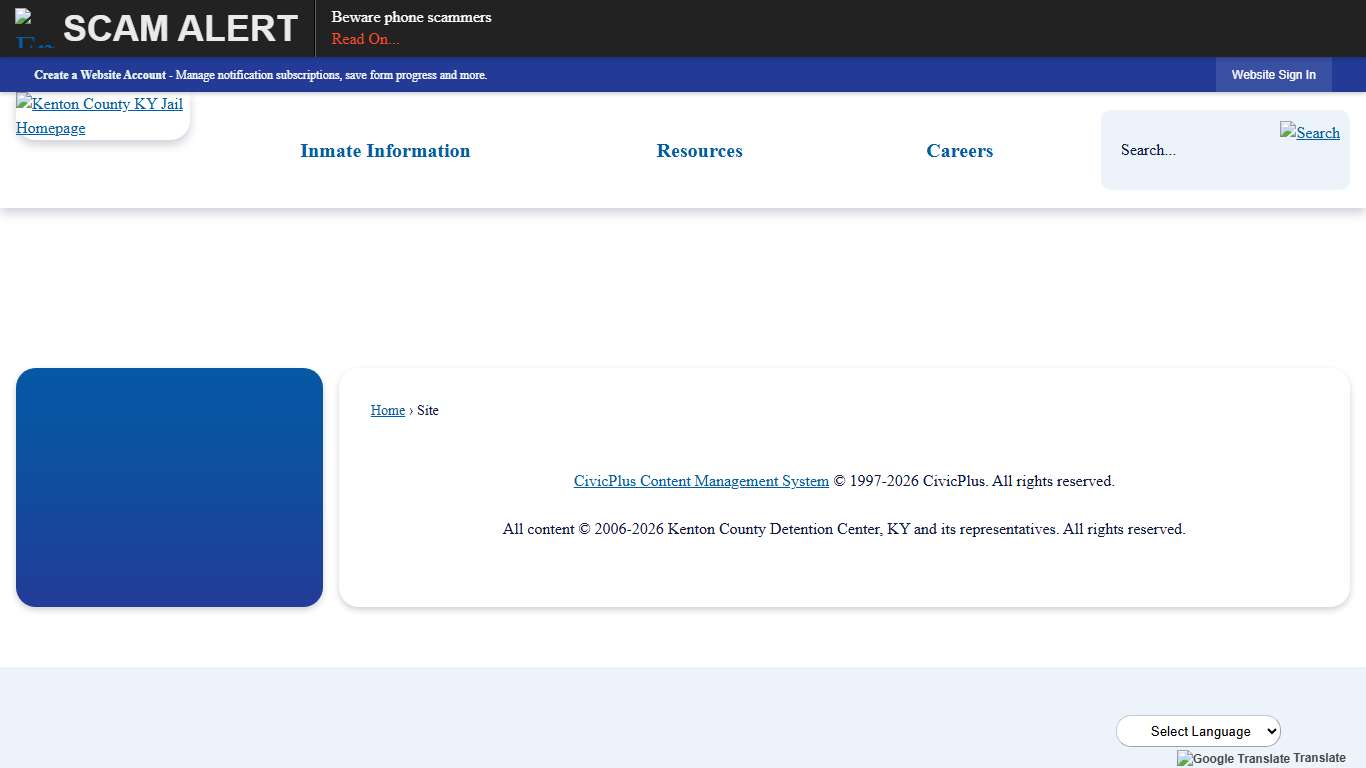Click the Translate text beside Google Translate
The image size is (1366, 768).
click(x=1319, y=758)
